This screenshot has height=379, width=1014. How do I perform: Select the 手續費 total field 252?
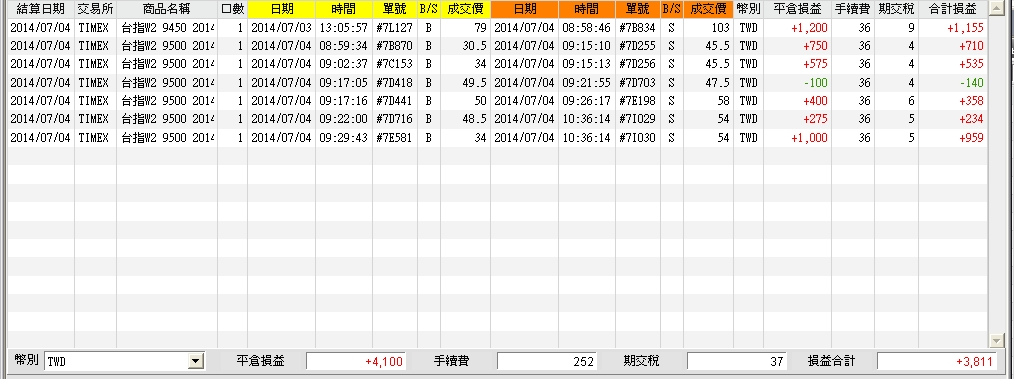coord(547,361)
